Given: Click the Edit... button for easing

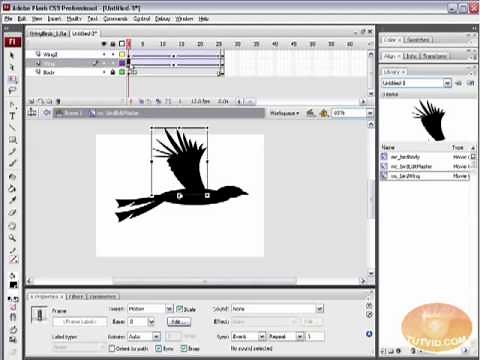Looking at the screenshot, I should (179, 322).
